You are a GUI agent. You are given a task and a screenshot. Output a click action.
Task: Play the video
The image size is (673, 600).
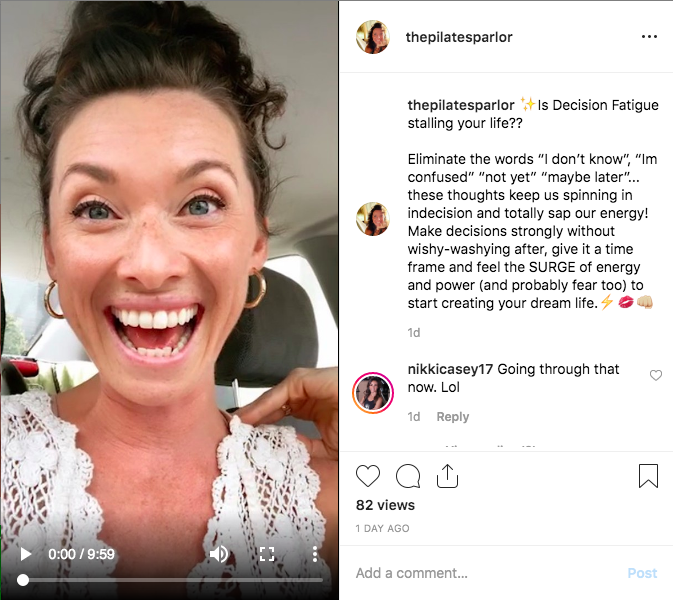pyautogui.click(x=26, y=554)
